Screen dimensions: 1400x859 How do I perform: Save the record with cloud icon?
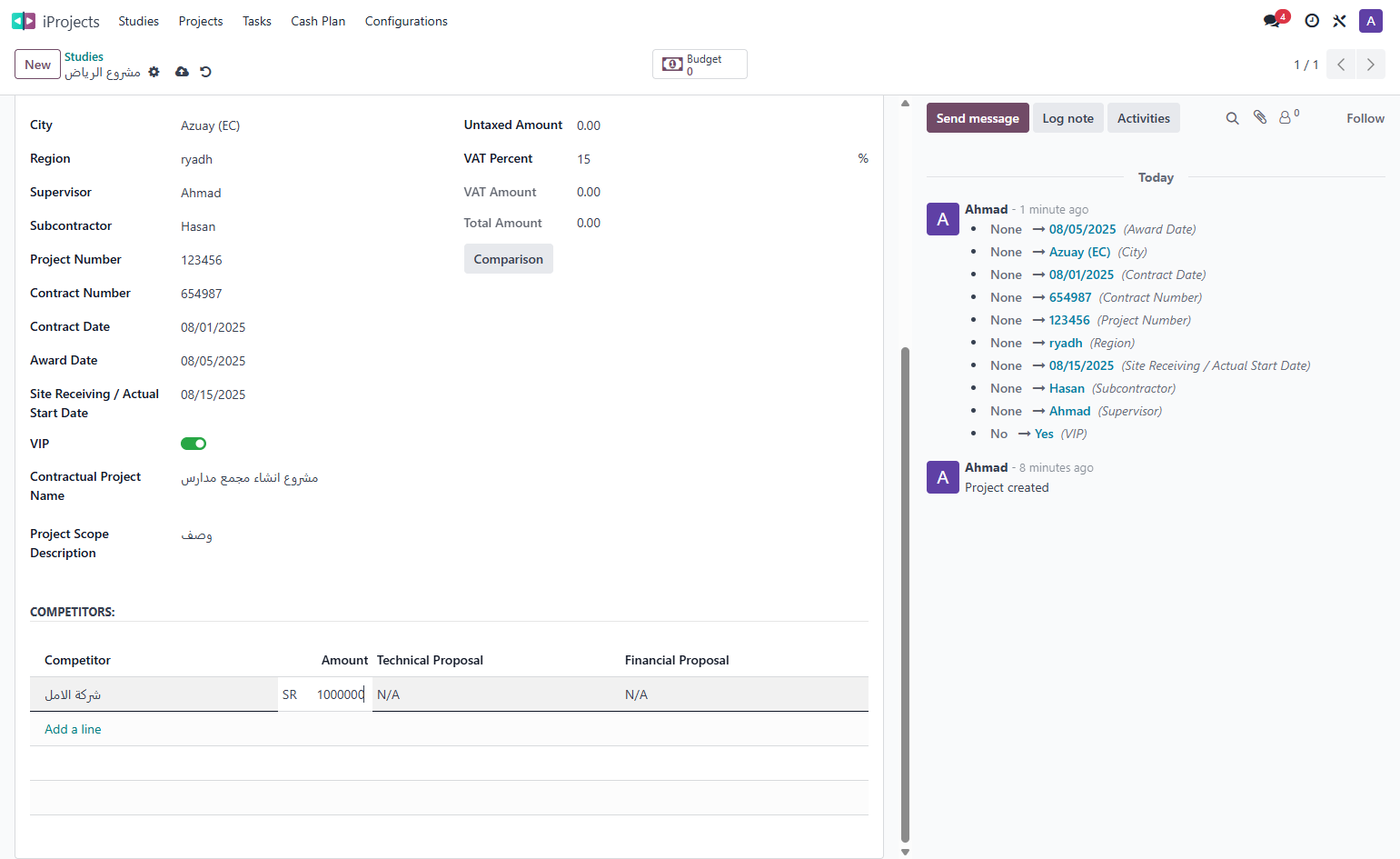[x=182, y=72]
